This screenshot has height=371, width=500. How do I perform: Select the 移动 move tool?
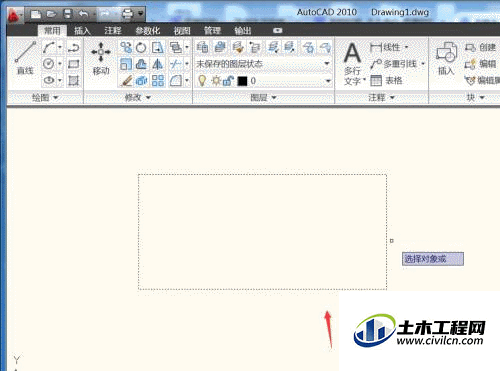point(101,58)
